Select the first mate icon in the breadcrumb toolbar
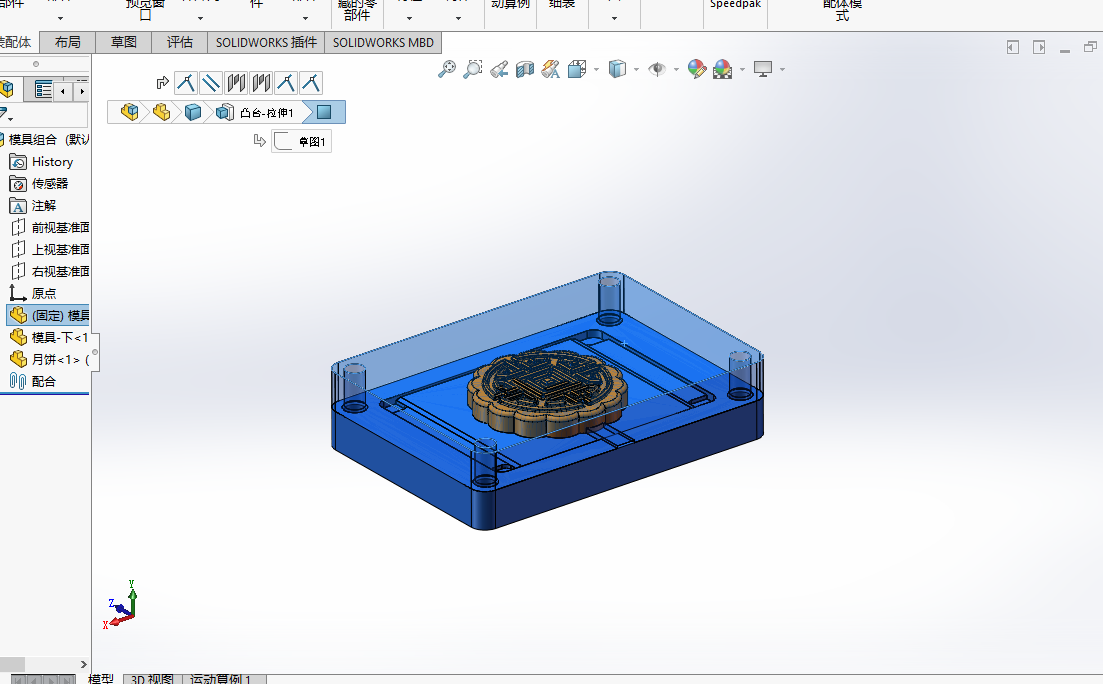 click(x=186, y=83)
